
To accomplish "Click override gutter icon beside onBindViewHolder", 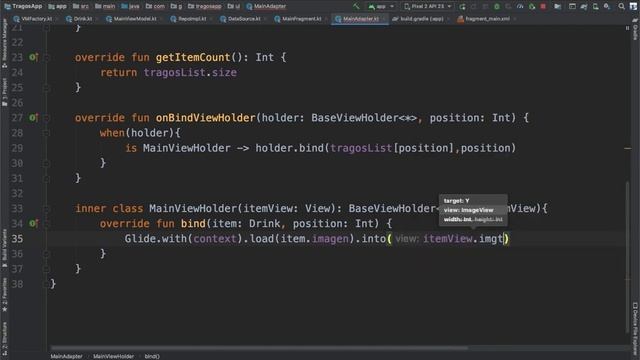I will click(x=33, y=118).
